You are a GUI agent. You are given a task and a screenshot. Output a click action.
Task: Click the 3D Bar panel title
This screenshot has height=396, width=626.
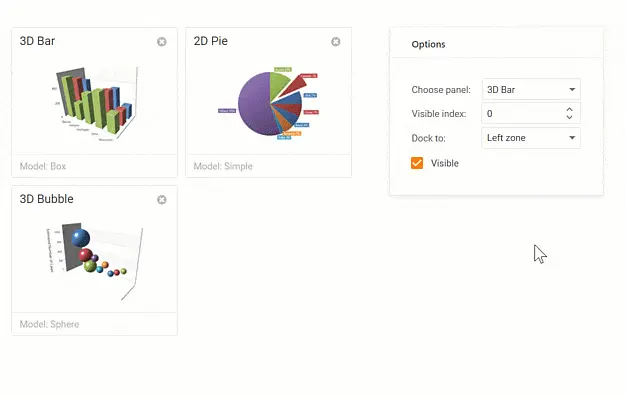[x=37, y=41]
